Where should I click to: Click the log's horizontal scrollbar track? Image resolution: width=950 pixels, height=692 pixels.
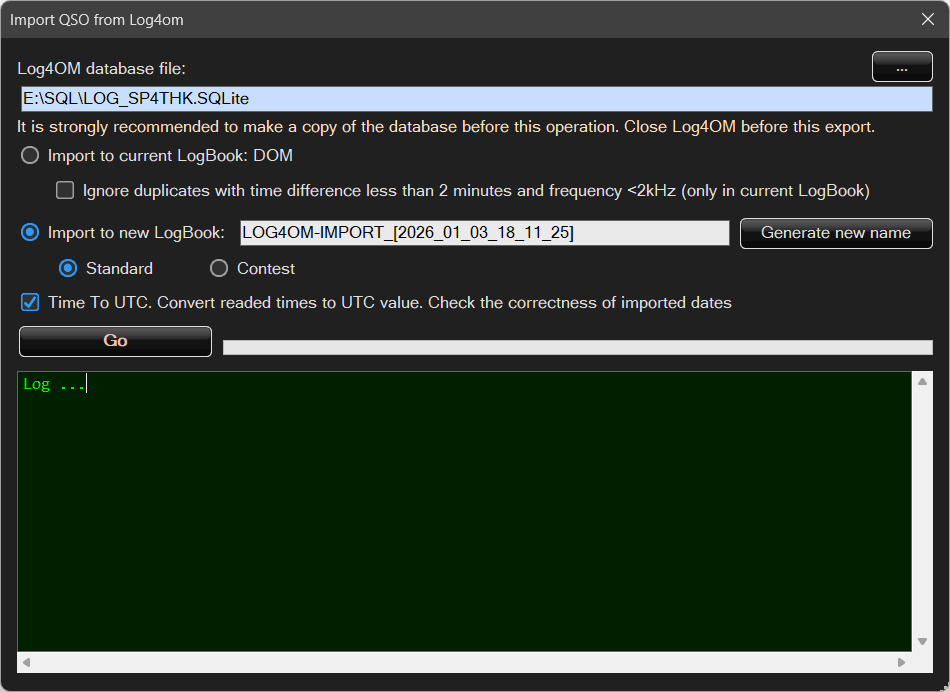(464, 662)
